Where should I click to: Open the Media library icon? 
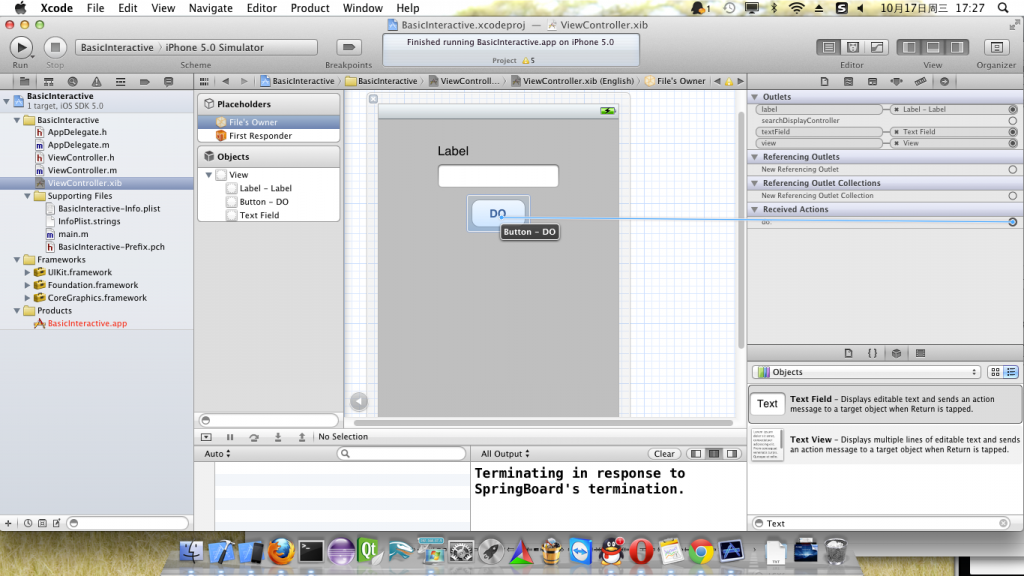(x=921, y=353)
